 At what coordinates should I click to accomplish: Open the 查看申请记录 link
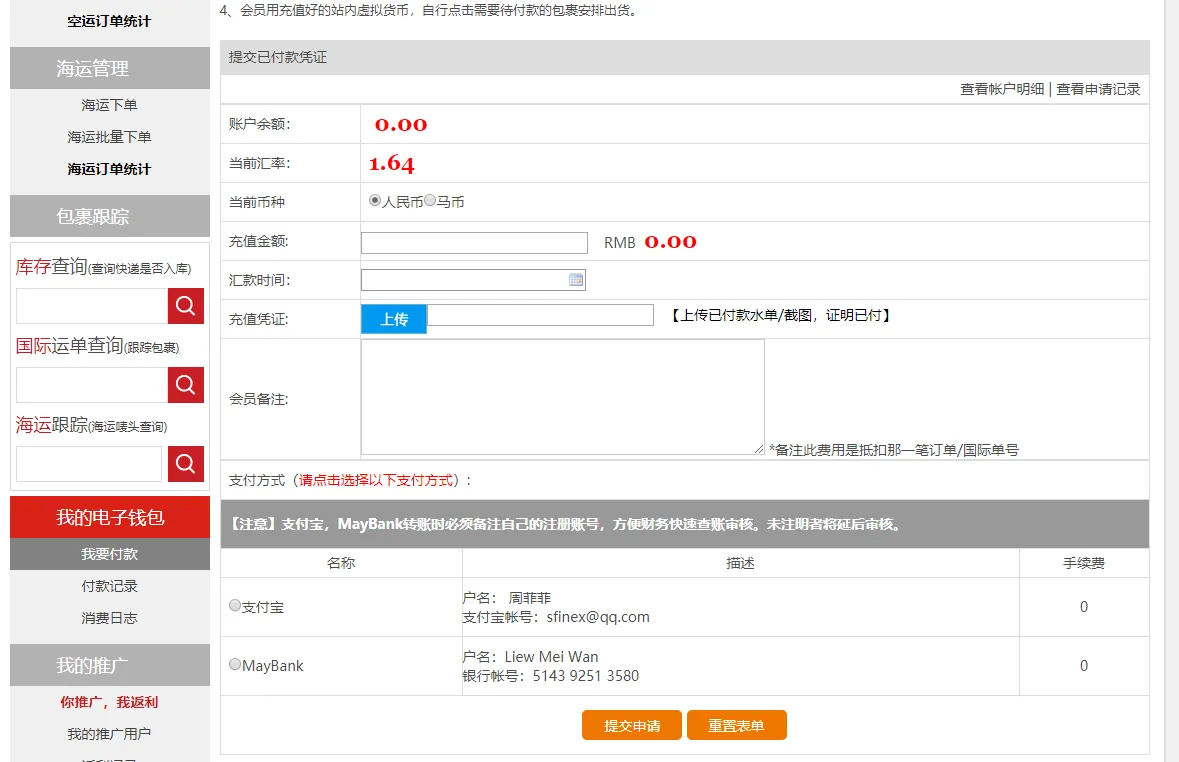coord(1100,88)
